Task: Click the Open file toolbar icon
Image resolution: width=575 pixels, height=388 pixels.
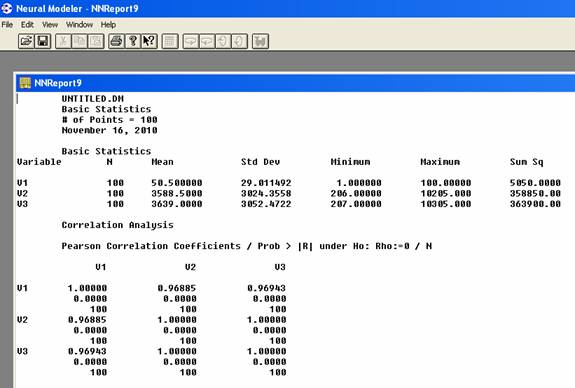Action: [26, 41]
